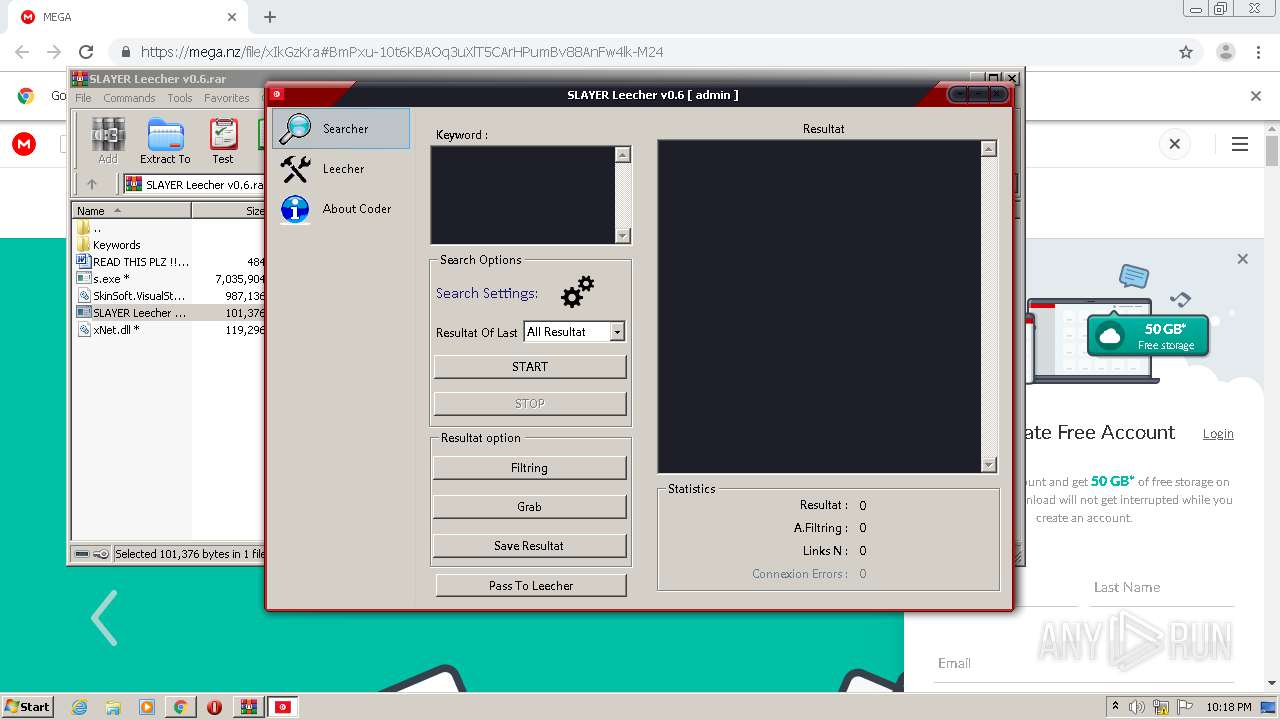Dismiss MEGA top bar with X icon
The width and height of the screenshot is (1280, 720).
[x=1175, y=144]
